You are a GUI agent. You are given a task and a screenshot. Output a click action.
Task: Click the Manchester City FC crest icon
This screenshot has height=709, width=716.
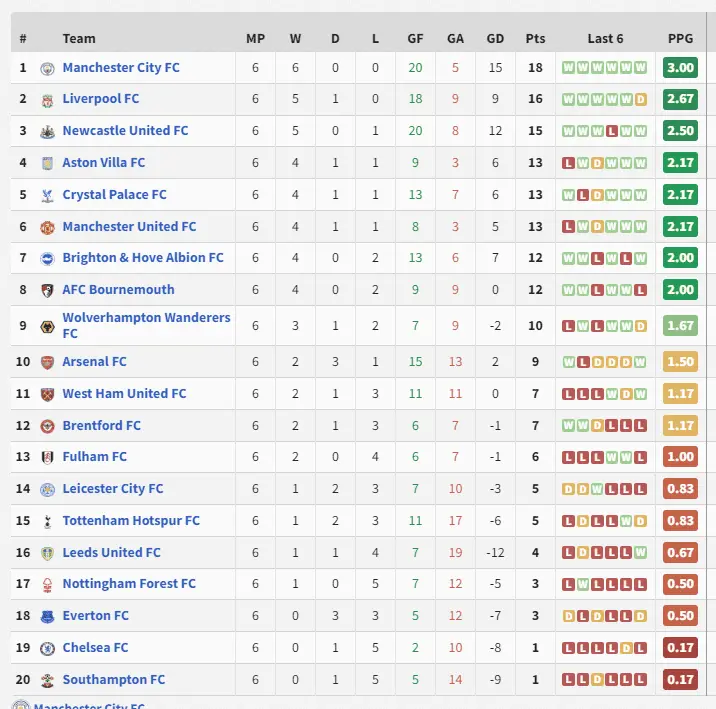(x=46, y=68)
